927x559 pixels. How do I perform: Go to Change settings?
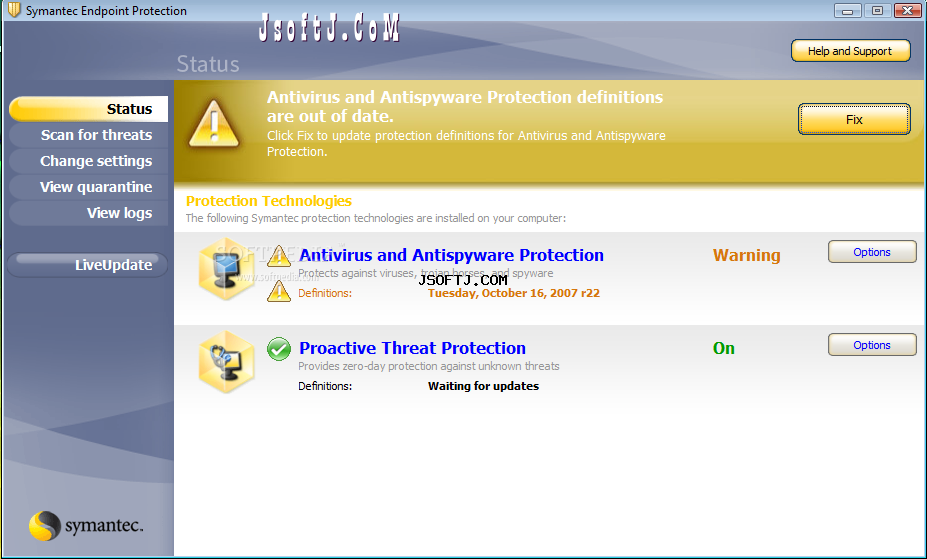pos(89,161)
